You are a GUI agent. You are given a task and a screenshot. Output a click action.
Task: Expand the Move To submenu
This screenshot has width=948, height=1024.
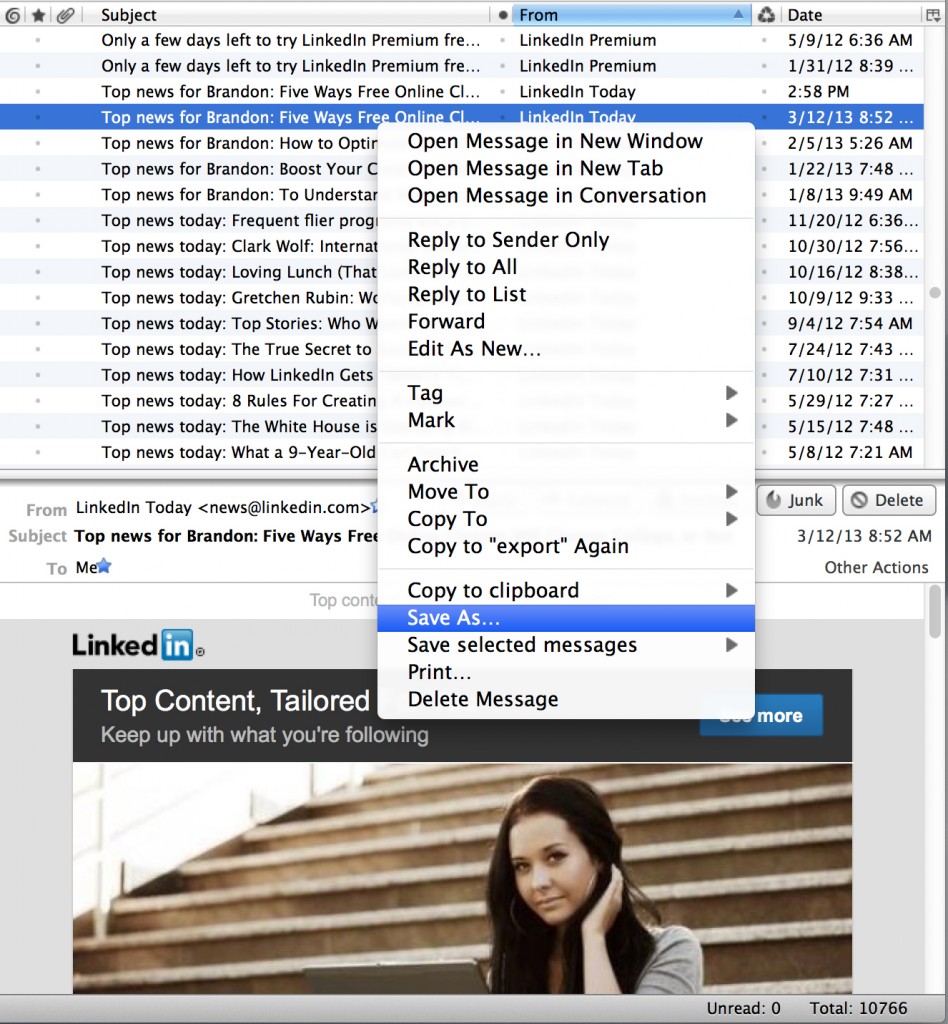[x=566, y=491]
